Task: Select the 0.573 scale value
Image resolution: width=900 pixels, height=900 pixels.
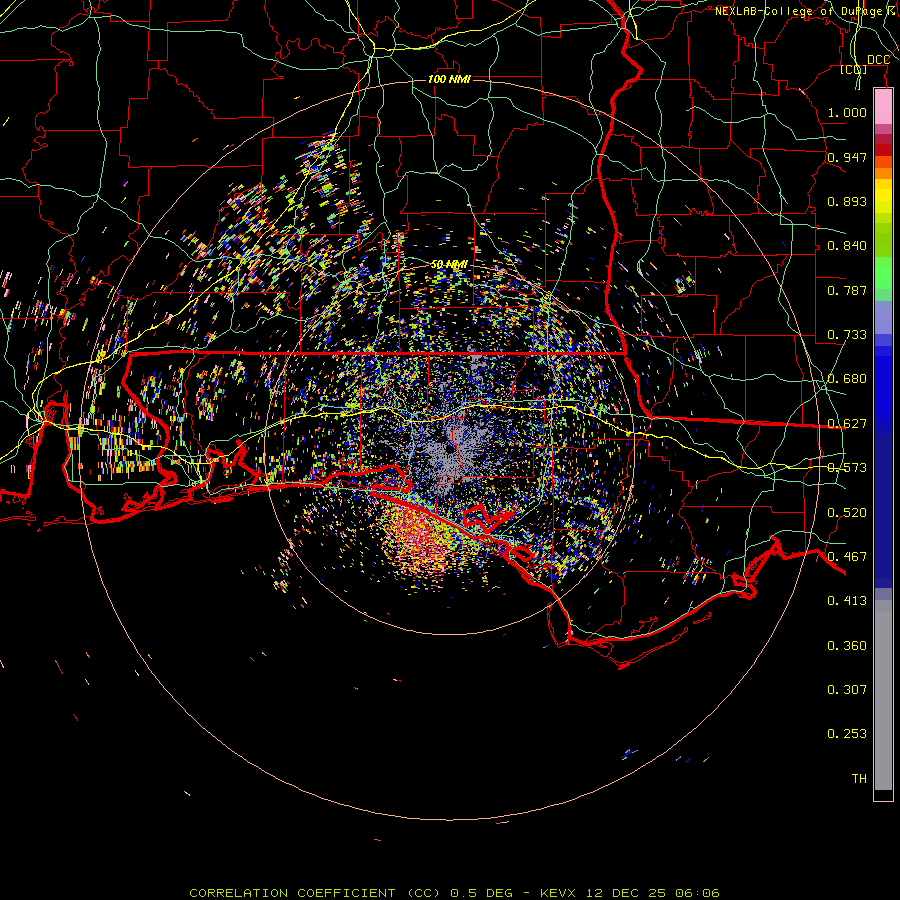Action: tap(847, 468)
